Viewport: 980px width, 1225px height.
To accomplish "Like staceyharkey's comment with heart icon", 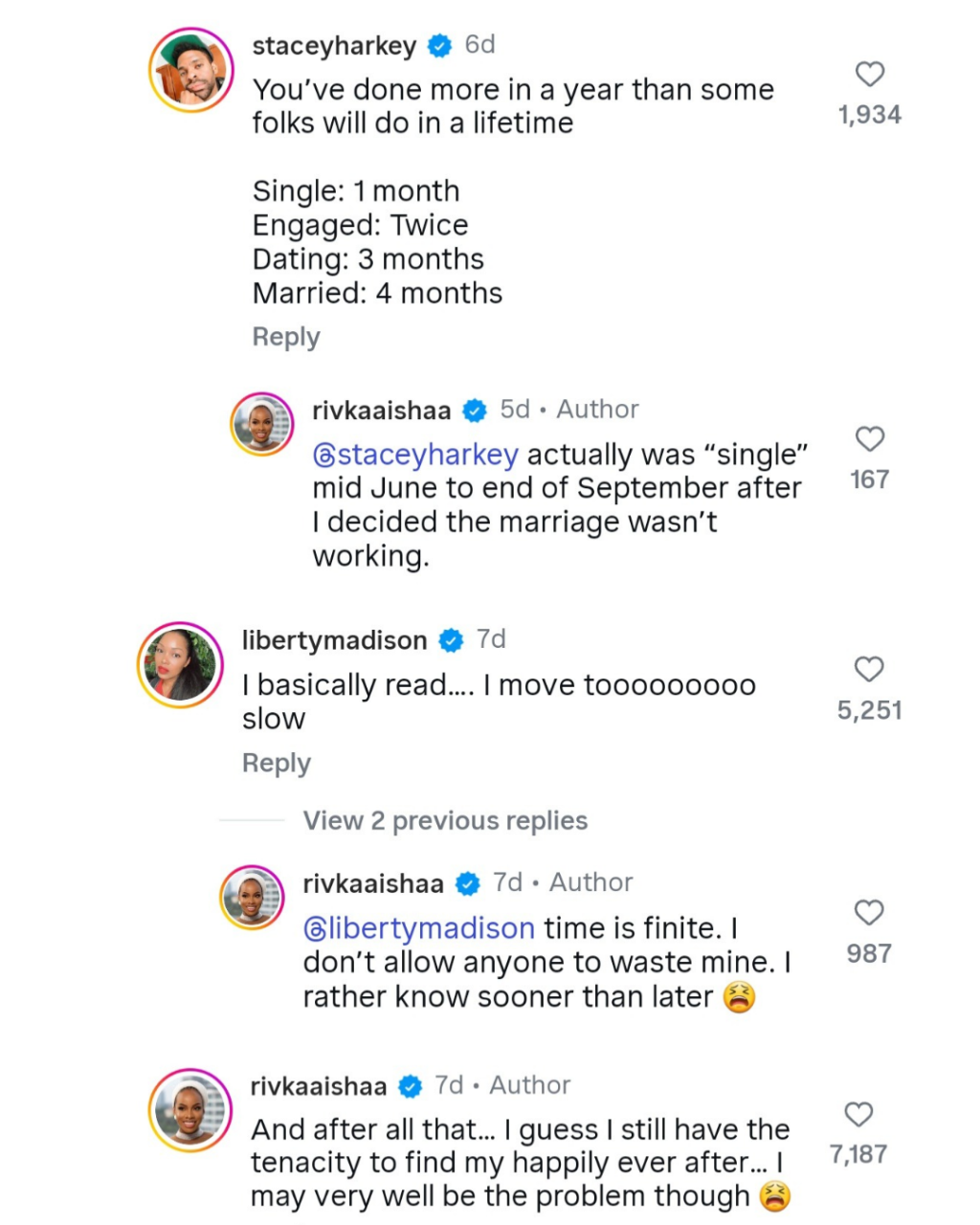I will (x=869, y=74).
